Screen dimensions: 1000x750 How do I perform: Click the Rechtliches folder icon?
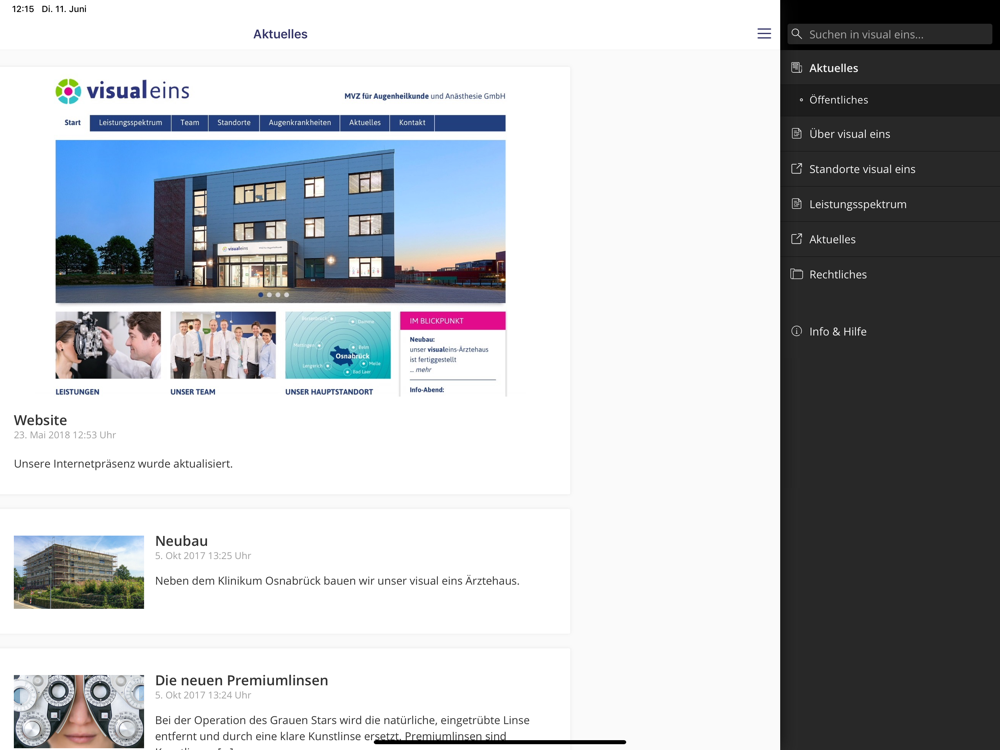(x=797, y=274)
